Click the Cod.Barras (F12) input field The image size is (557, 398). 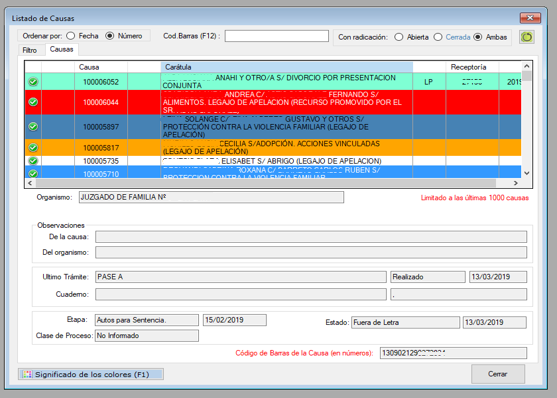tap(277, 36)
